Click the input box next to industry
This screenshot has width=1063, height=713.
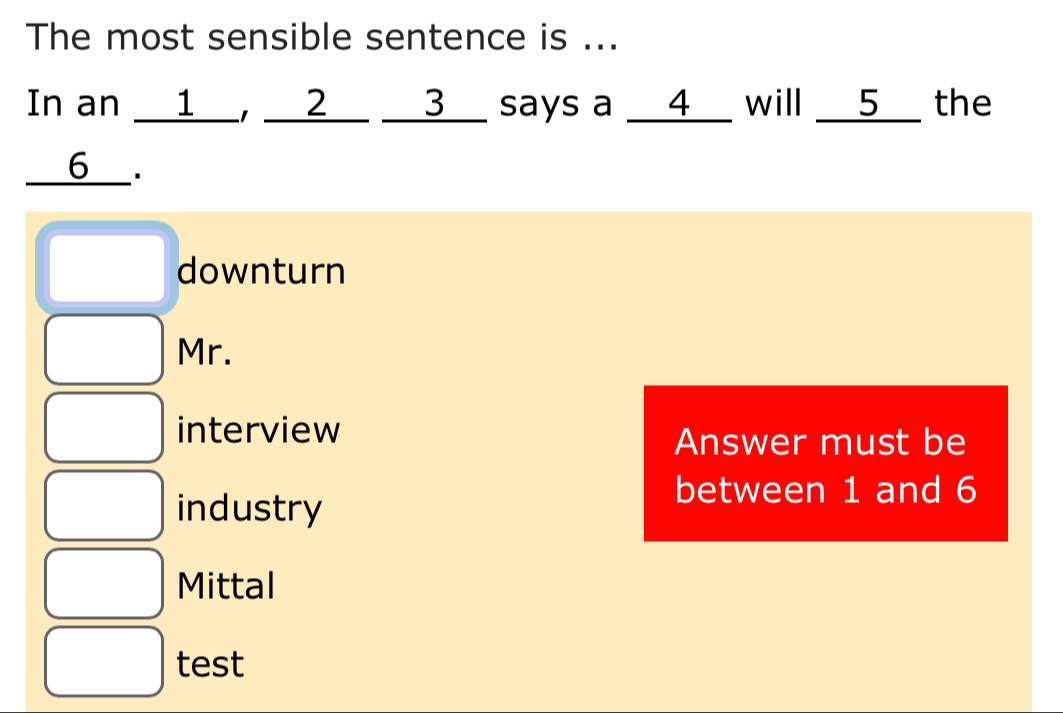click(104, 507)
